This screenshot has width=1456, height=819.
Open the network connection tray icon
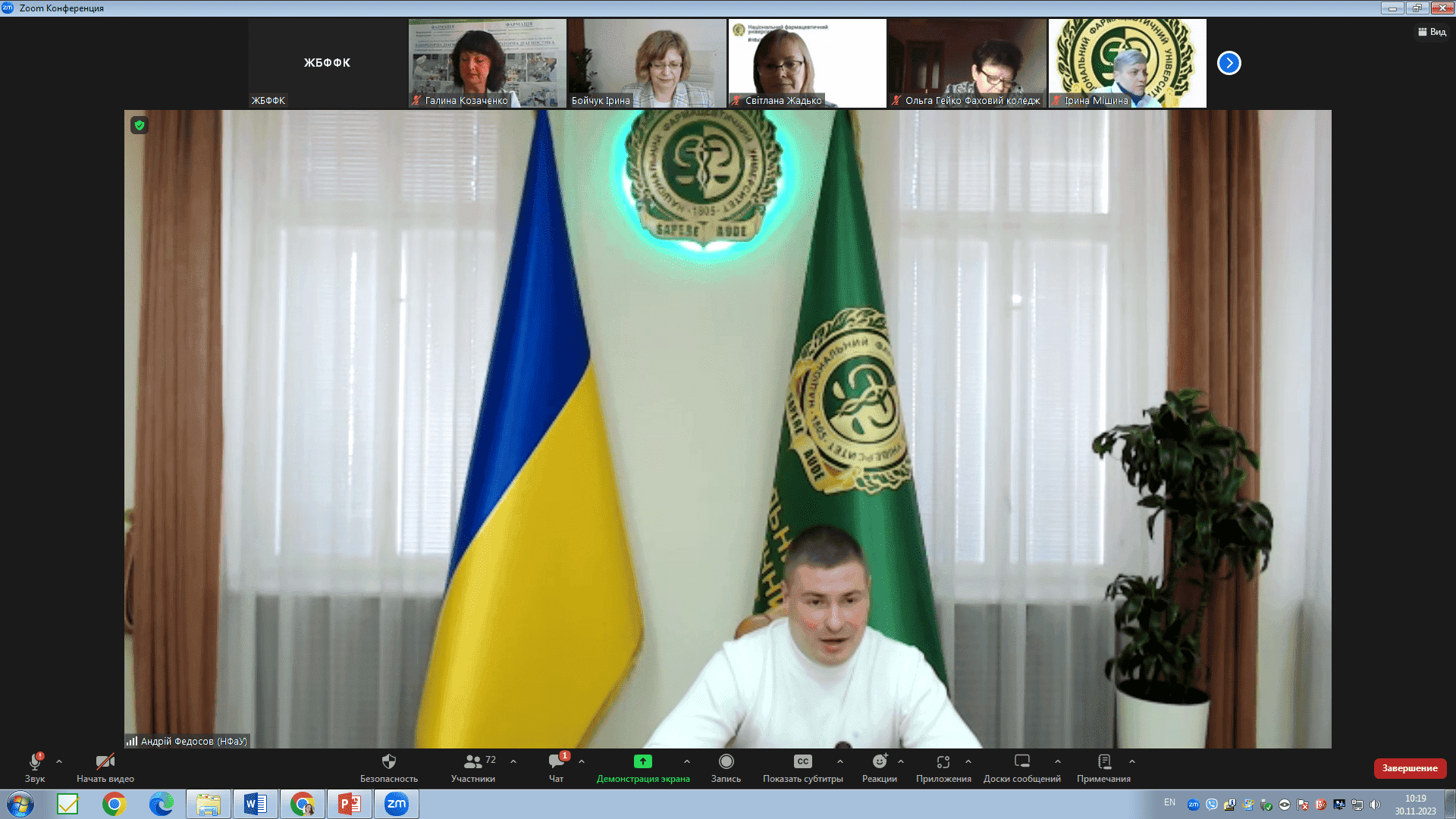[1357, 805]
